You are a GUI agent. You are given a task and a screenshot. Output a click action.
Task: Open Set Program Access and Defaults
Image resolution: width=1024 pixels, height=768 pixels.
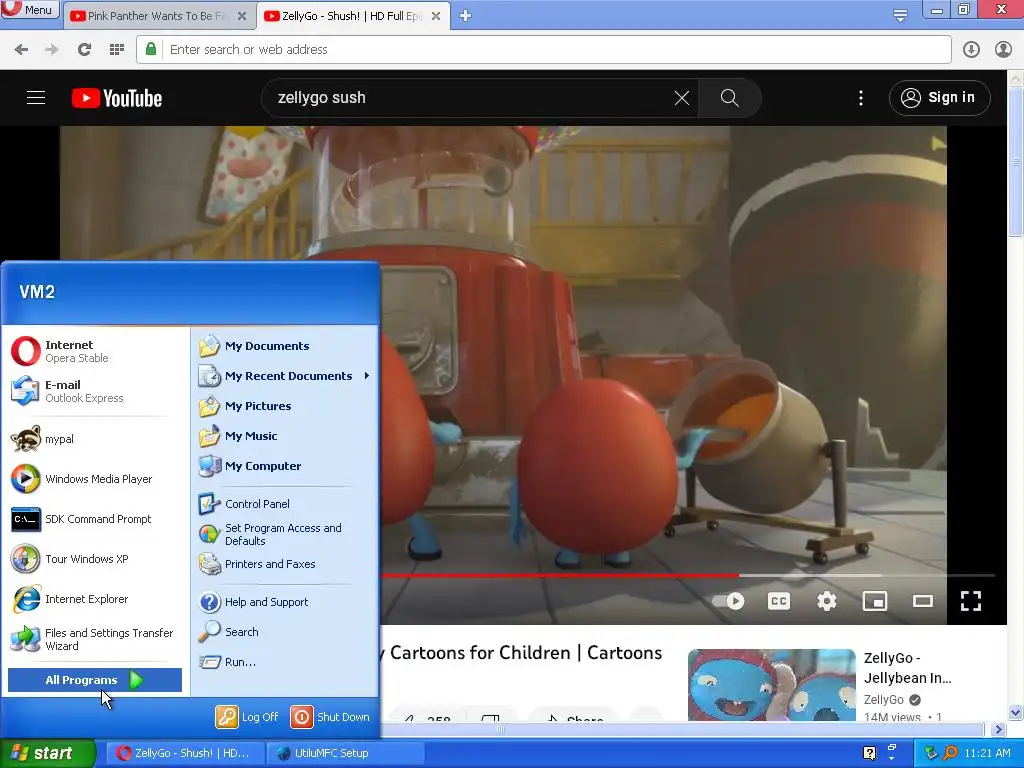(x=285, y=534)
